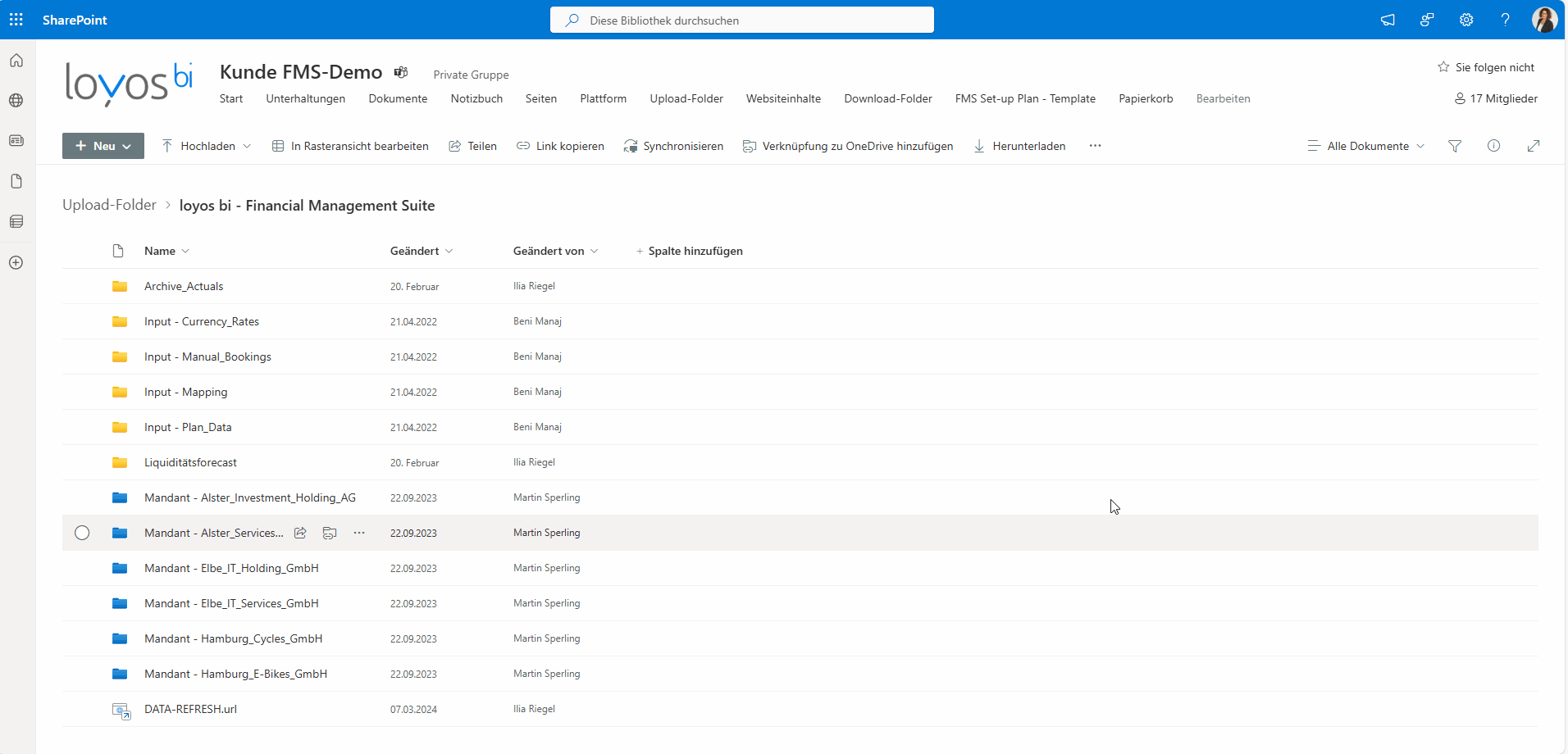The width and height of the screenshot is (1568, 754).
Task: Open more actions ellipsis on Alster_Services row
Action: tap(359, 533)
